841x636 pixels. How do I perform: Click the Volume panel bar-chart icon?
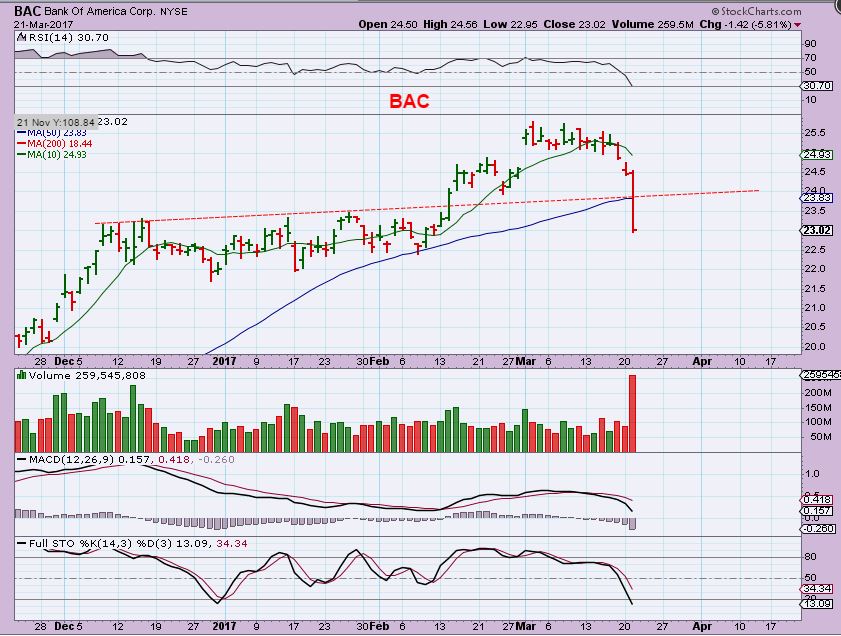(21, 375)
